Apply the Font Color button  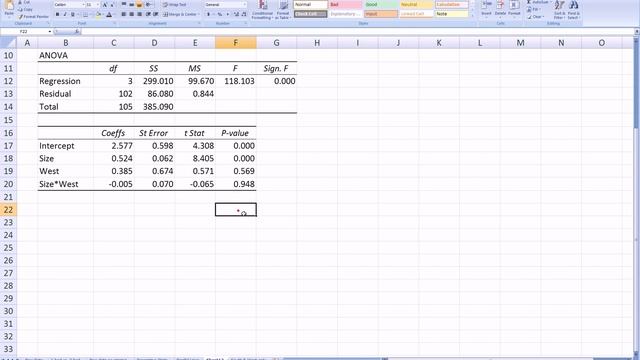109,15
